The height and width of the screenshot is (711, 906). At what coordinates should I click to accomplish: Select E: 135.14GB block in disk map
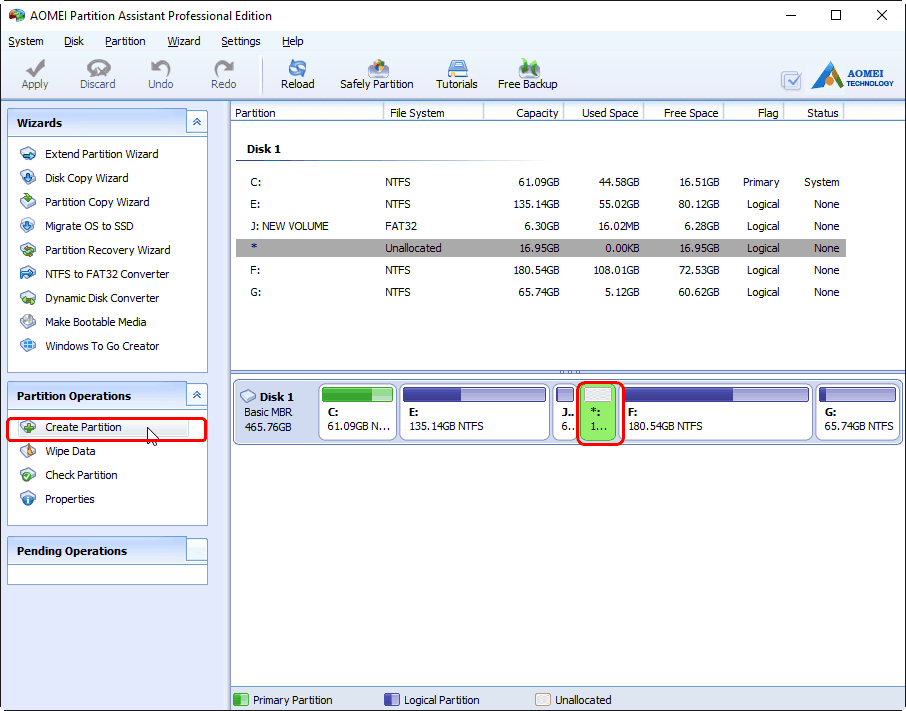pos(474,412)
